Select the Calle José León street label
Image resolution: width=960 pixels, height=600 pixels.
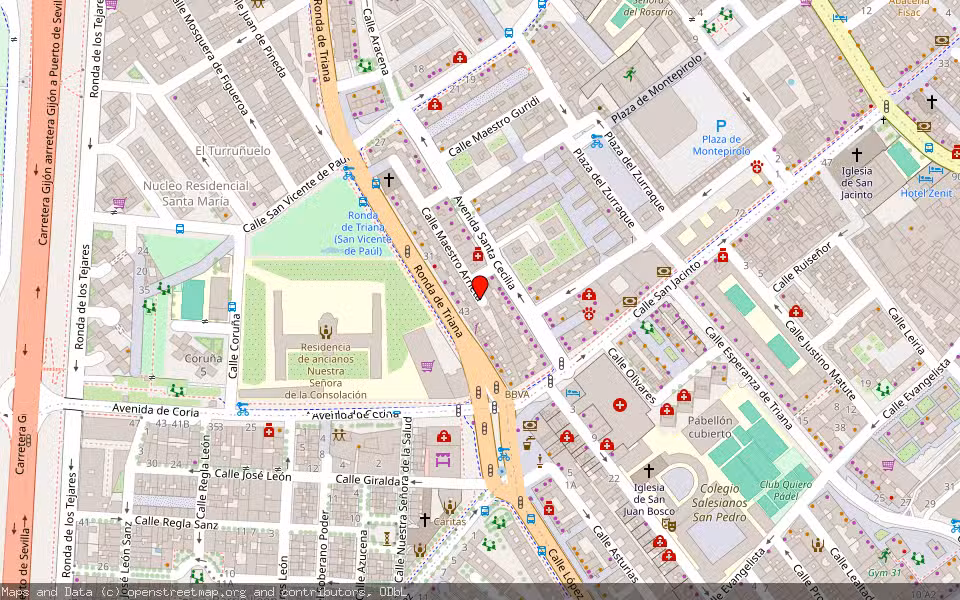(x=253, y=474)
